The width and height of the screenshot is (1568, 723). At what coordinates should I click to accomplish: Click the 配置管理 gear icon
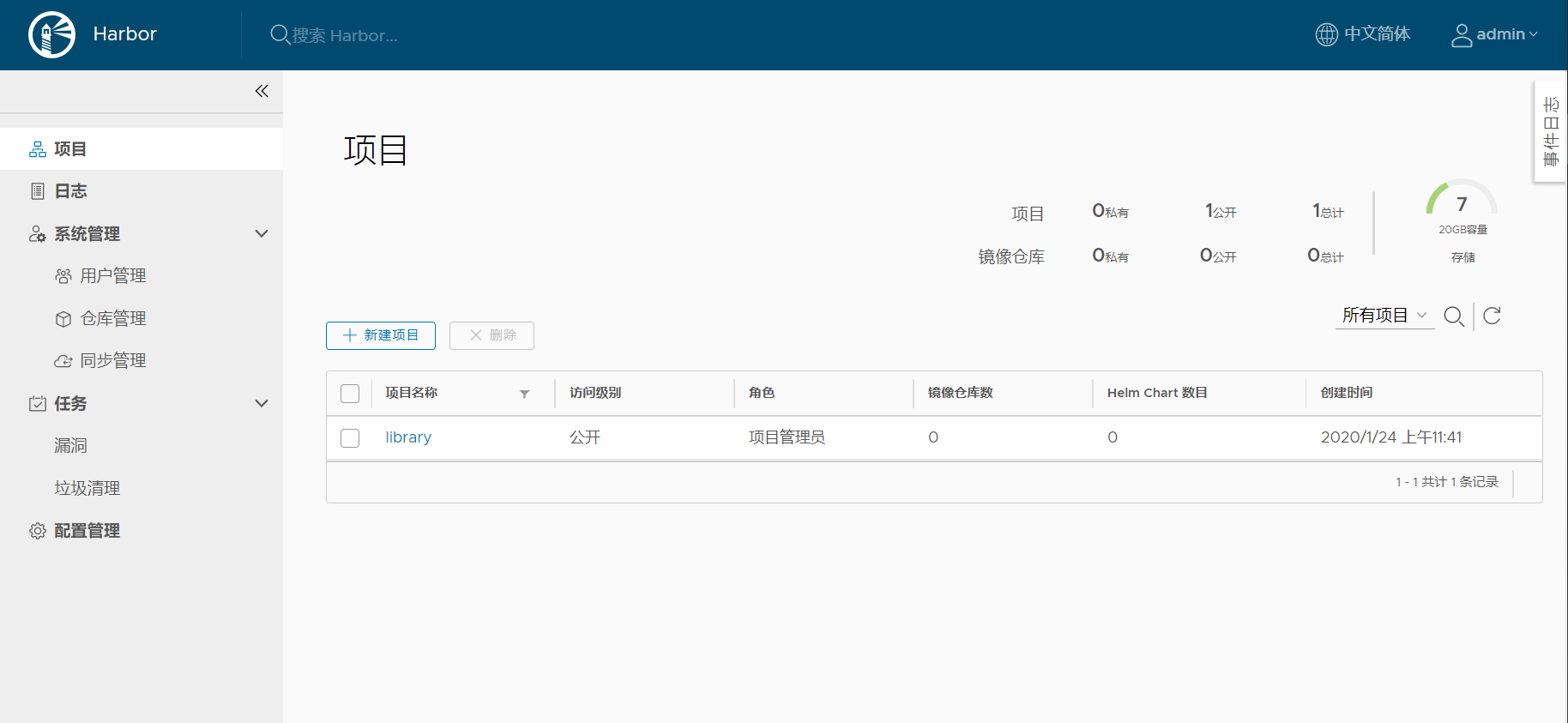[x=38, y=531]
